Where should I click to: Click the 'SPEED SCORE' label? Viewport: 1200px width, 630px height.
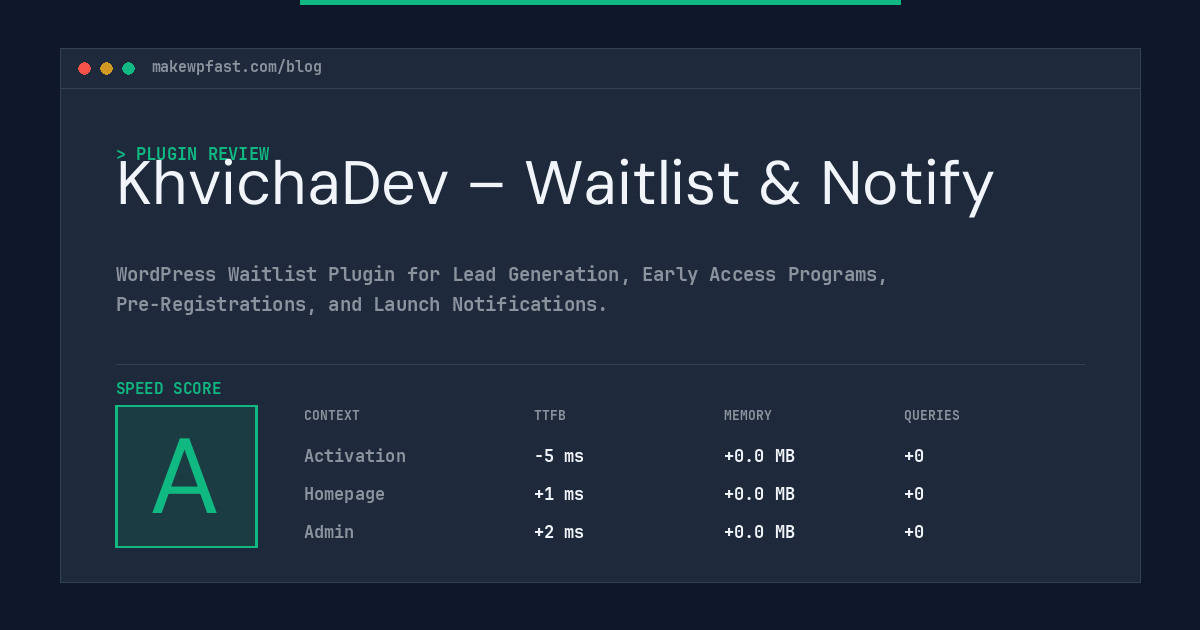[169, 389]
